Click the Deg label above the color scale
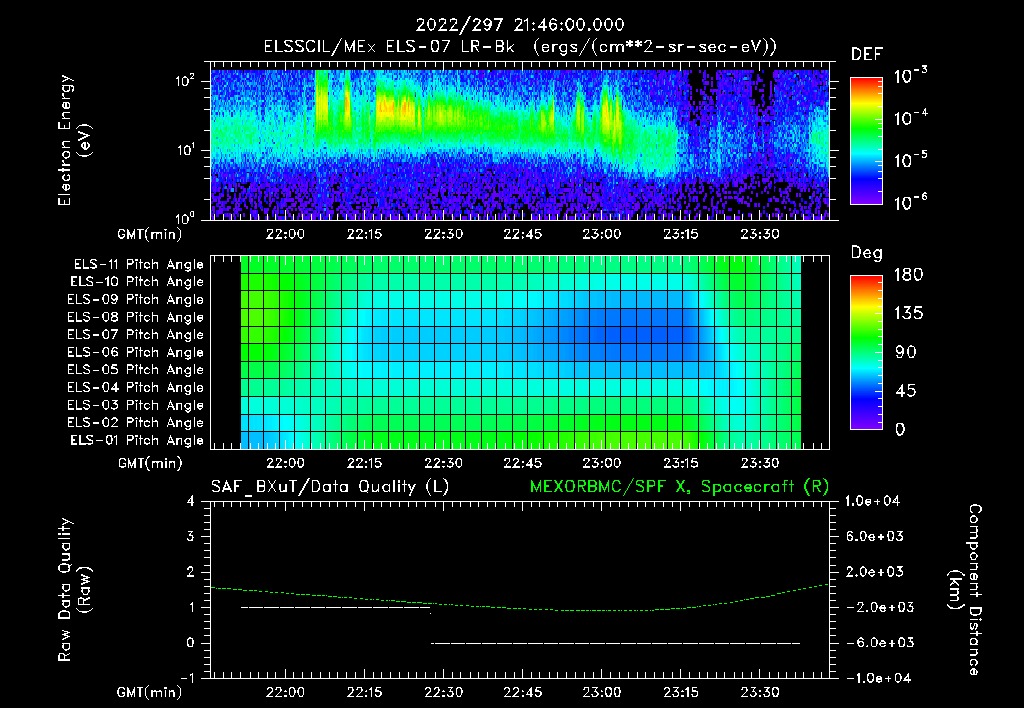Viewport: 1024px width, 708px height. click(x=867, y=253)
